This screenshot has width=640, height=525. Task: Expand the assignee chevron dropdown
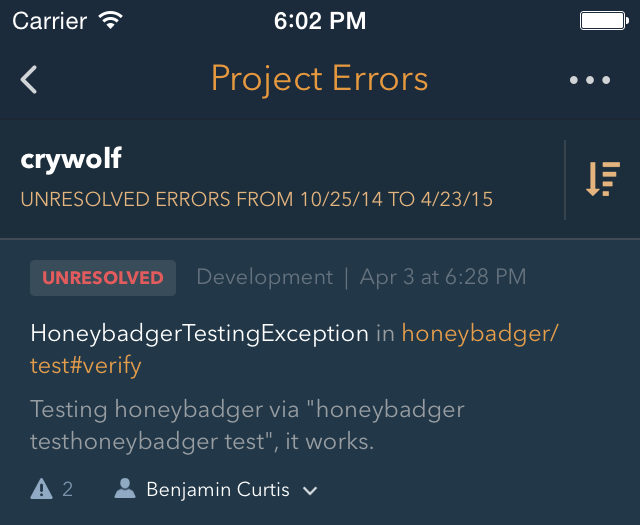coord(310,490)
